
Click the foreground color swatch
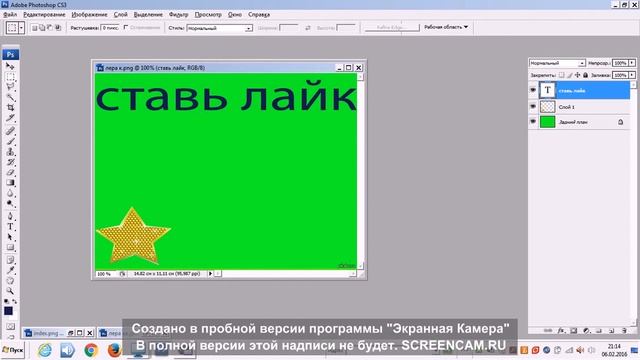pos(8,311)
